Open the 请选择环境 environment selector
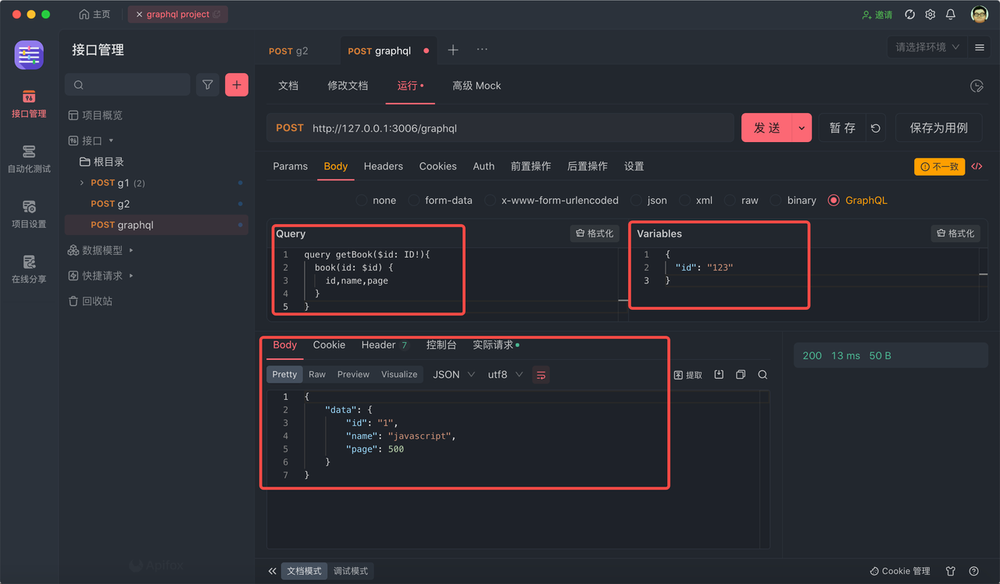 click(928, 46)
